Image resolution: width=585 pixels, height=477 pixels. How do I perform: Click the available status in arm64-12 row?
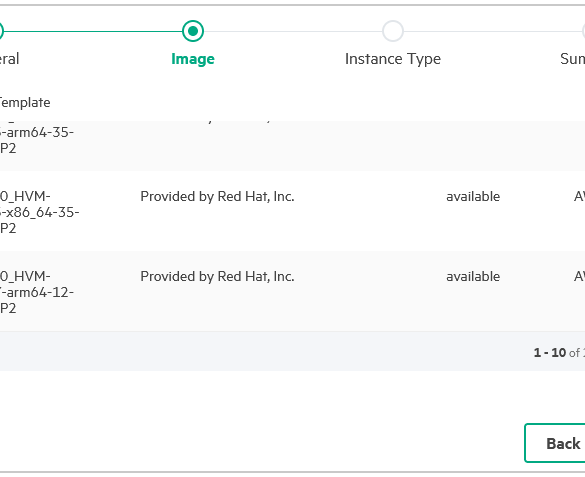click(x=473, y=276)
